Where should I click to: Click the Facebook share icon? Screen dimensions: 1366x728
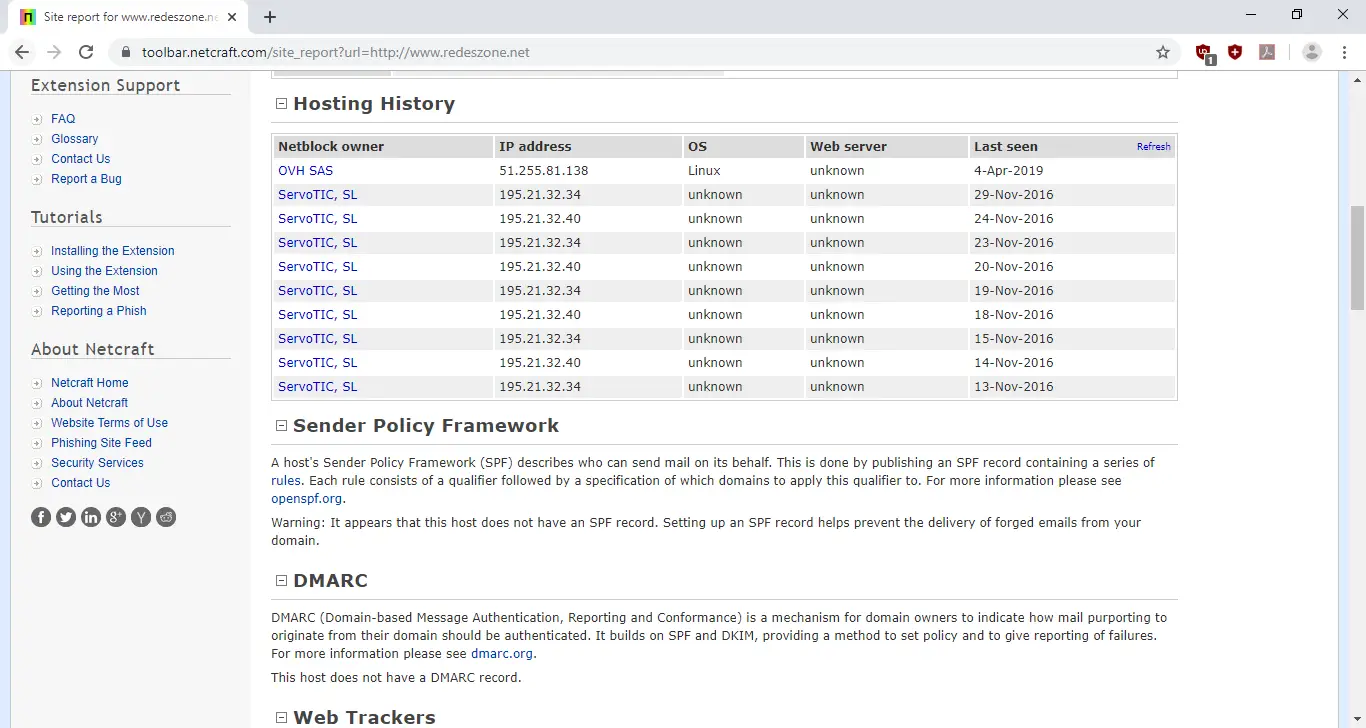pyautogui.click(x=41, y=517)
